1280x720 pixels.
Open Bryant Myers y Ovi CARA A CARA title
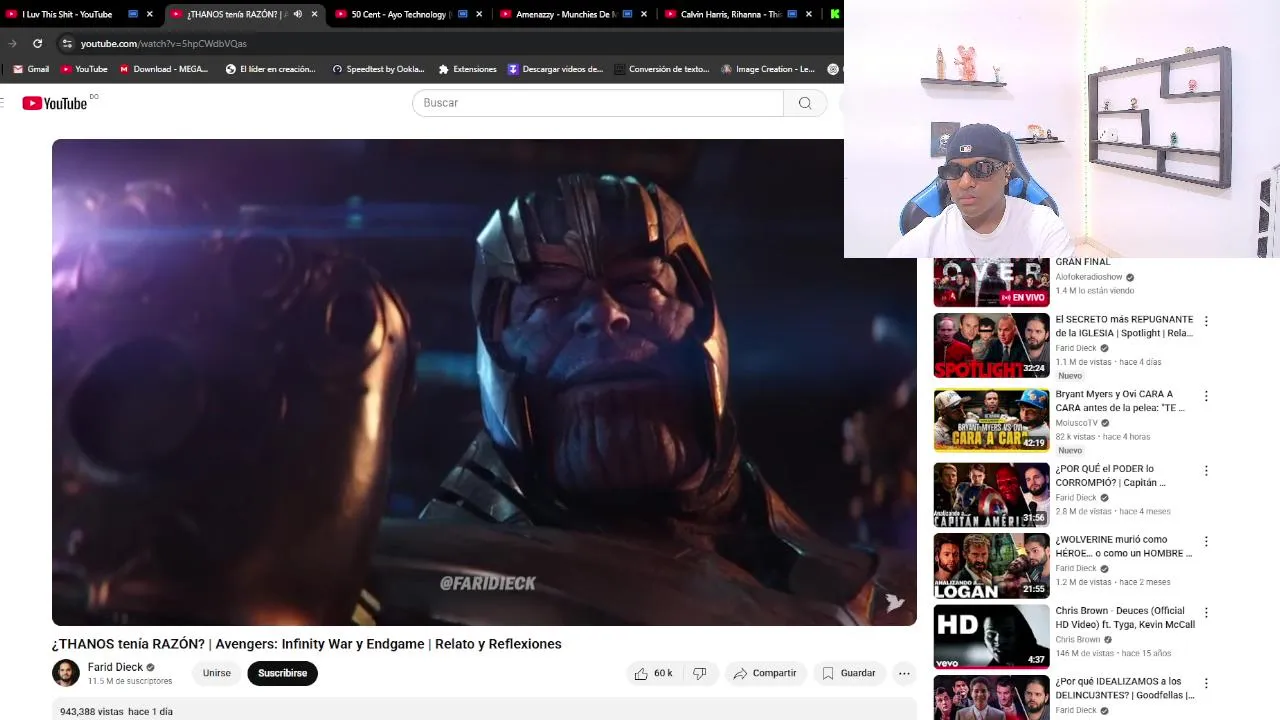1120,401
